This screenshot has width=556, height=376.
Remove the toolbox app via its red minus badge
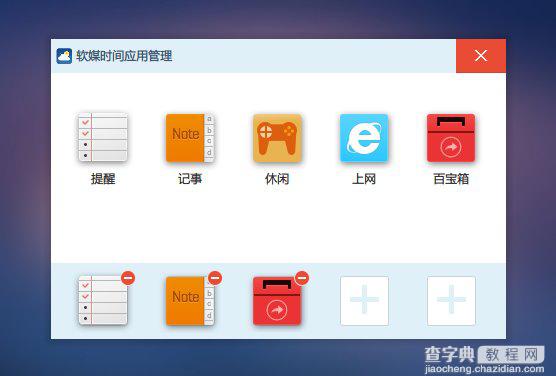[x=302, y=278]
